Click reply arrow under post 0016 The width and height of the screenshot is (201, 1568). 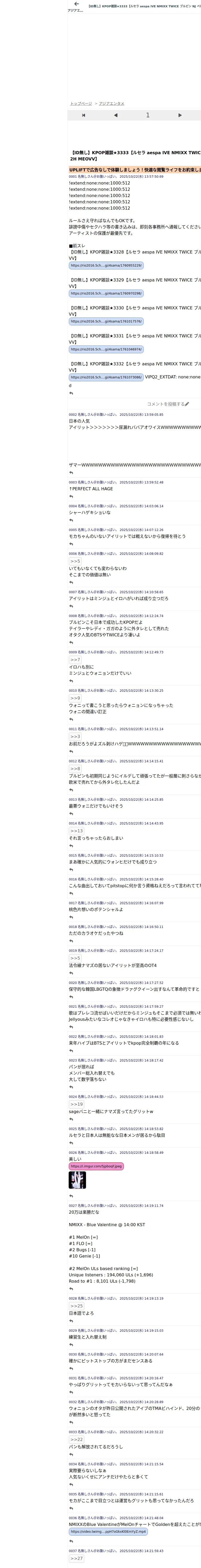click(71, 893)
